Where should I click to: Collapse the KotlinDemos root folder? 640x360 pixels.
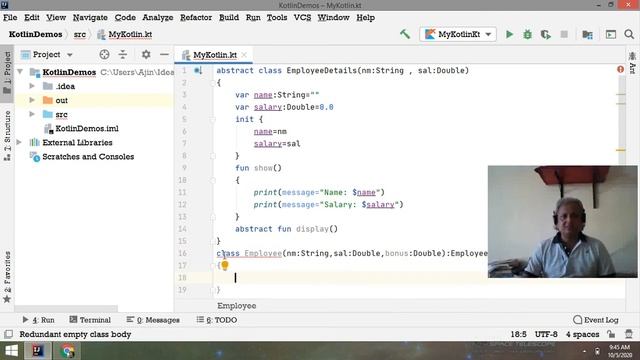[20, 72]
